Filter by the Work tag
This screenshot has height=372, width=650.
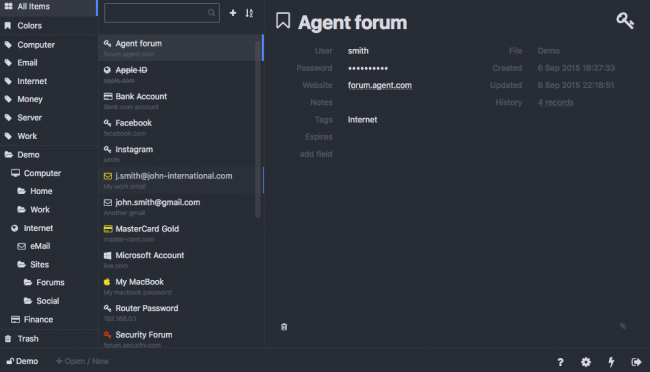click(48, 136)
